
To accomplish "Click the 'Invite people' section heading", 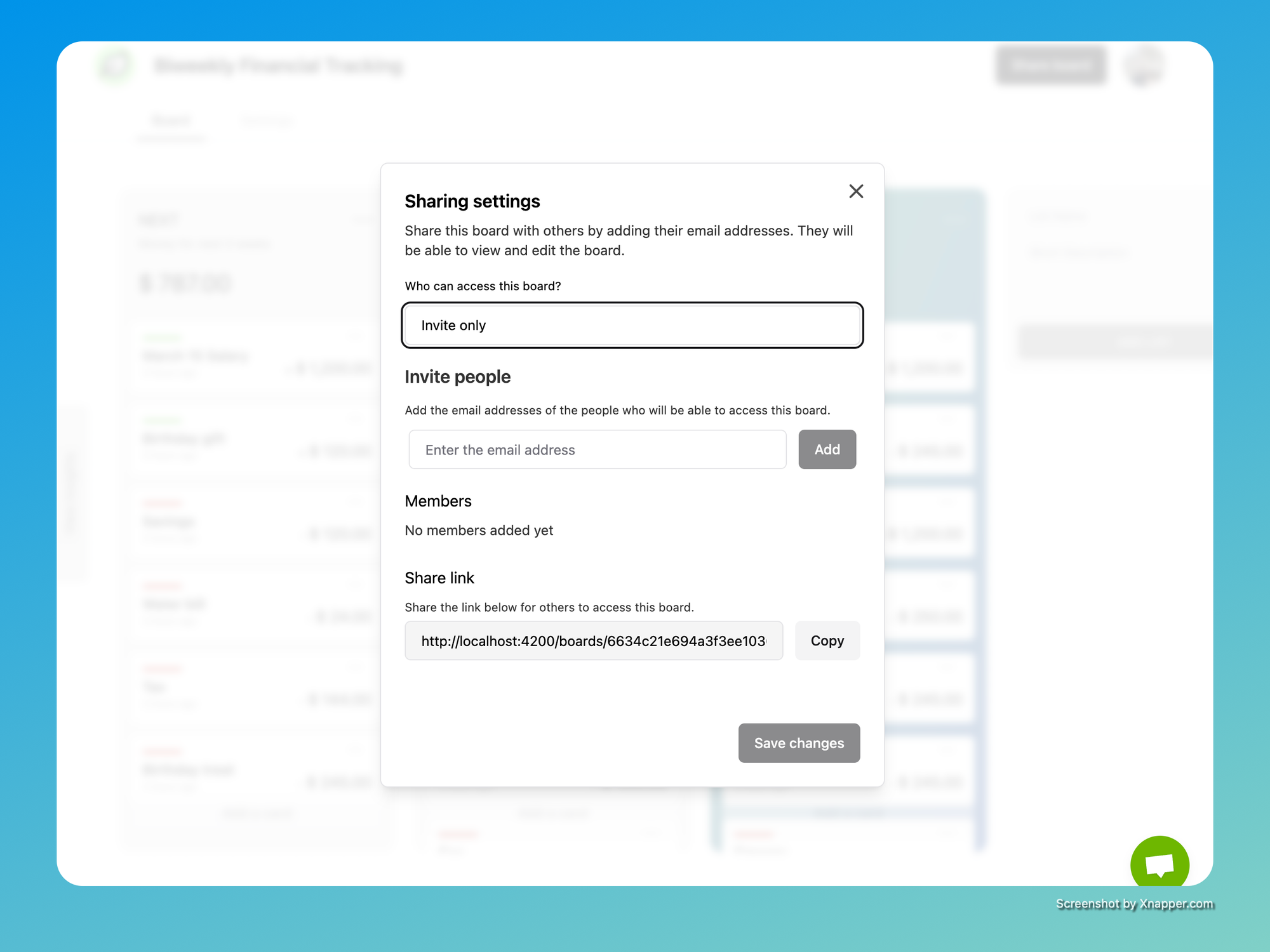I will (457, 377).
